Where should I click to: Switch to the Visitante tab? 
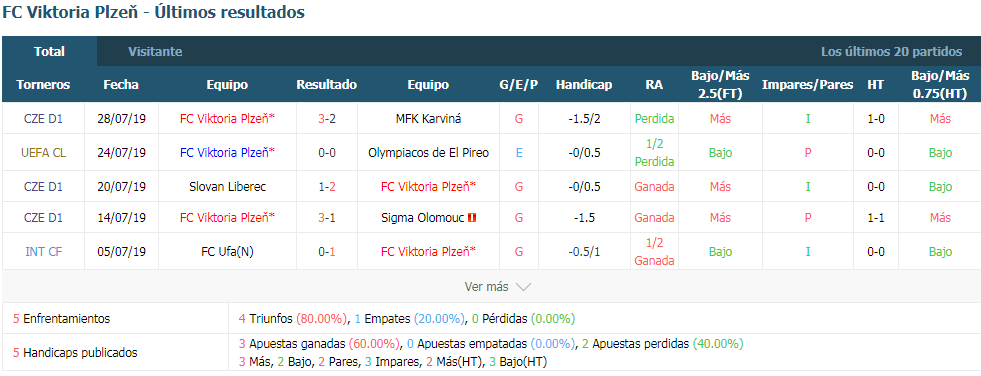click(x=155, y=52)
